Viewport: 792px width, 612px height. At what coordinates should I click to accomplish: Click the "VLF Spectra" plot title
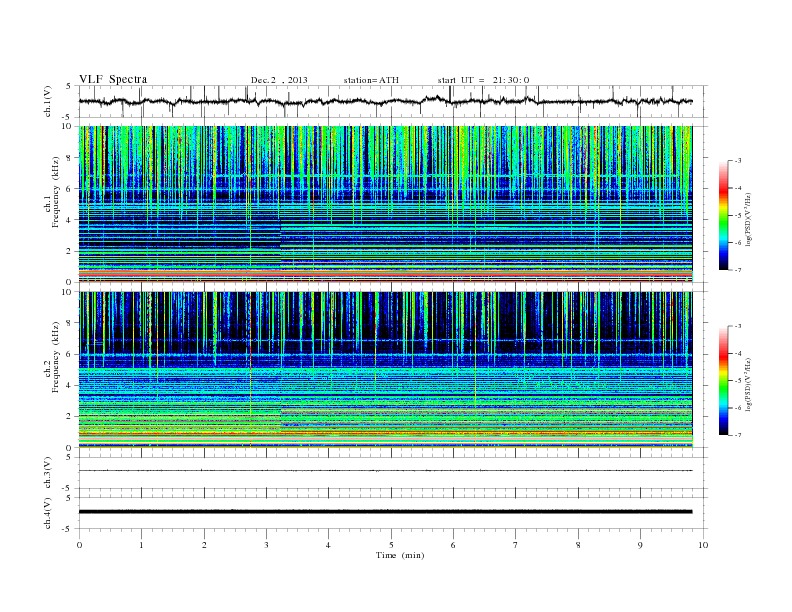[x=113, y=79]
